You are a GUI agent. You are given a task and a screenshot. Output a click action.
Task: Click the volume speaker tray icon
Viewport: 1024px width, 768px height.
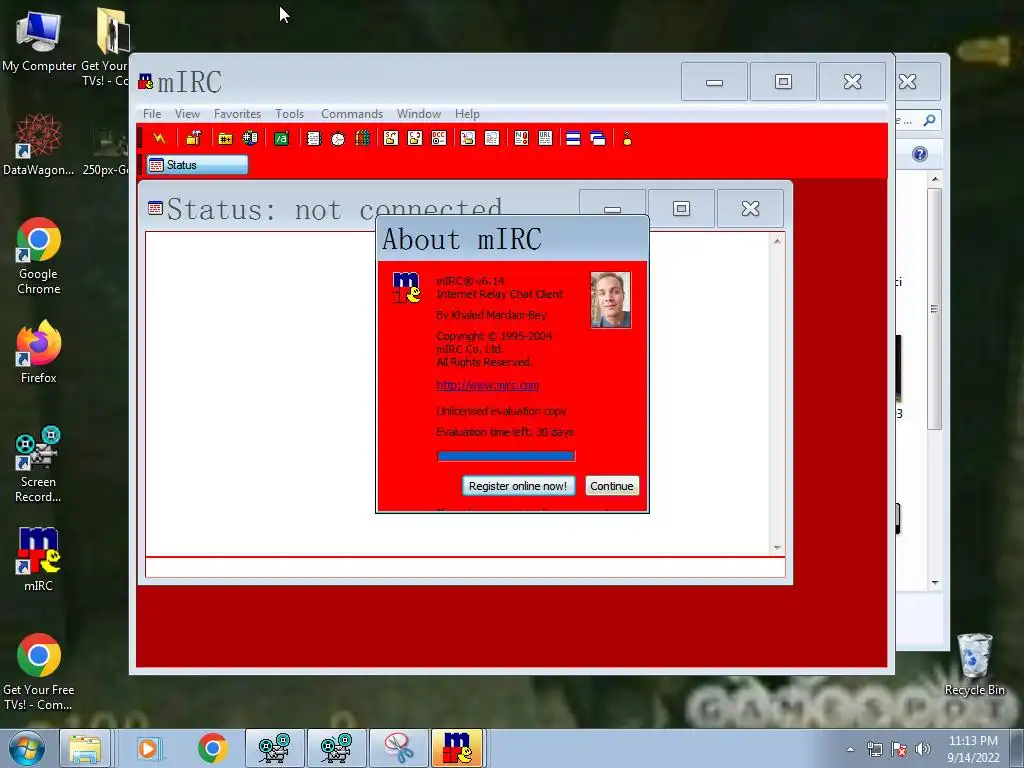pyautogui.click(x=923, y=749)
